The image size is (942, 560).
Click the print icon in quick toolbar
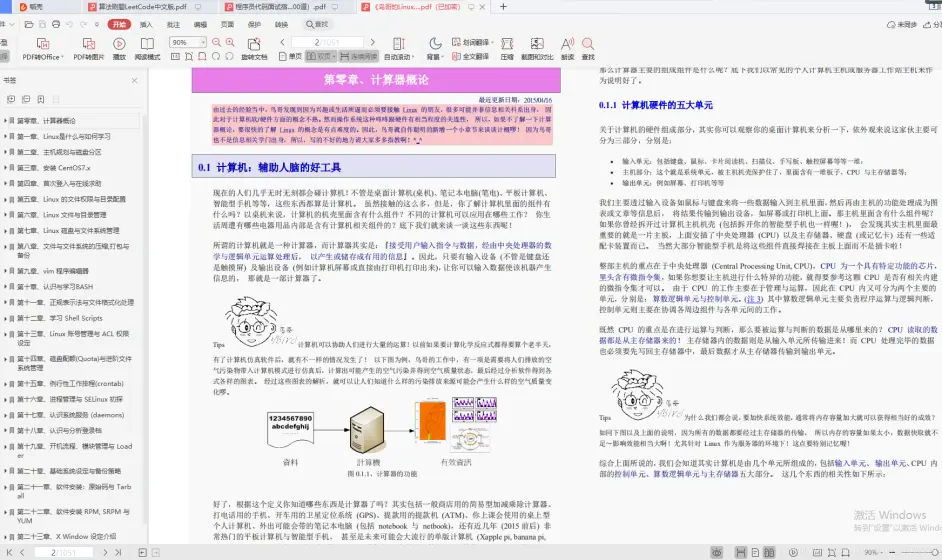(x=56, y=25)
